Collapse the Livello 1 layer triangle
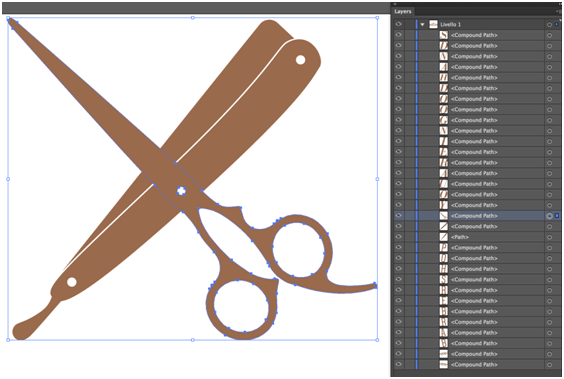The width and height of the screenshot is (564, 379). point(423,24)
